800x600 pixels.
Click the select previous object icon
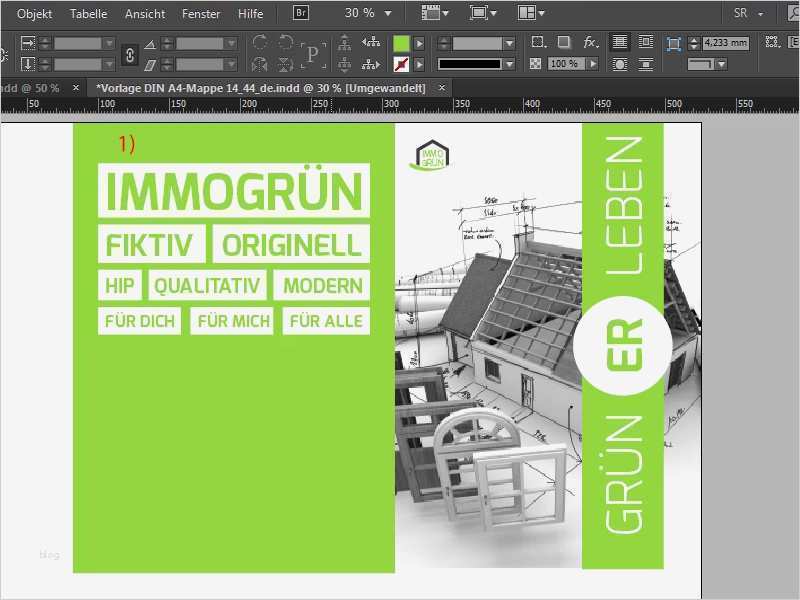(371, 42)
